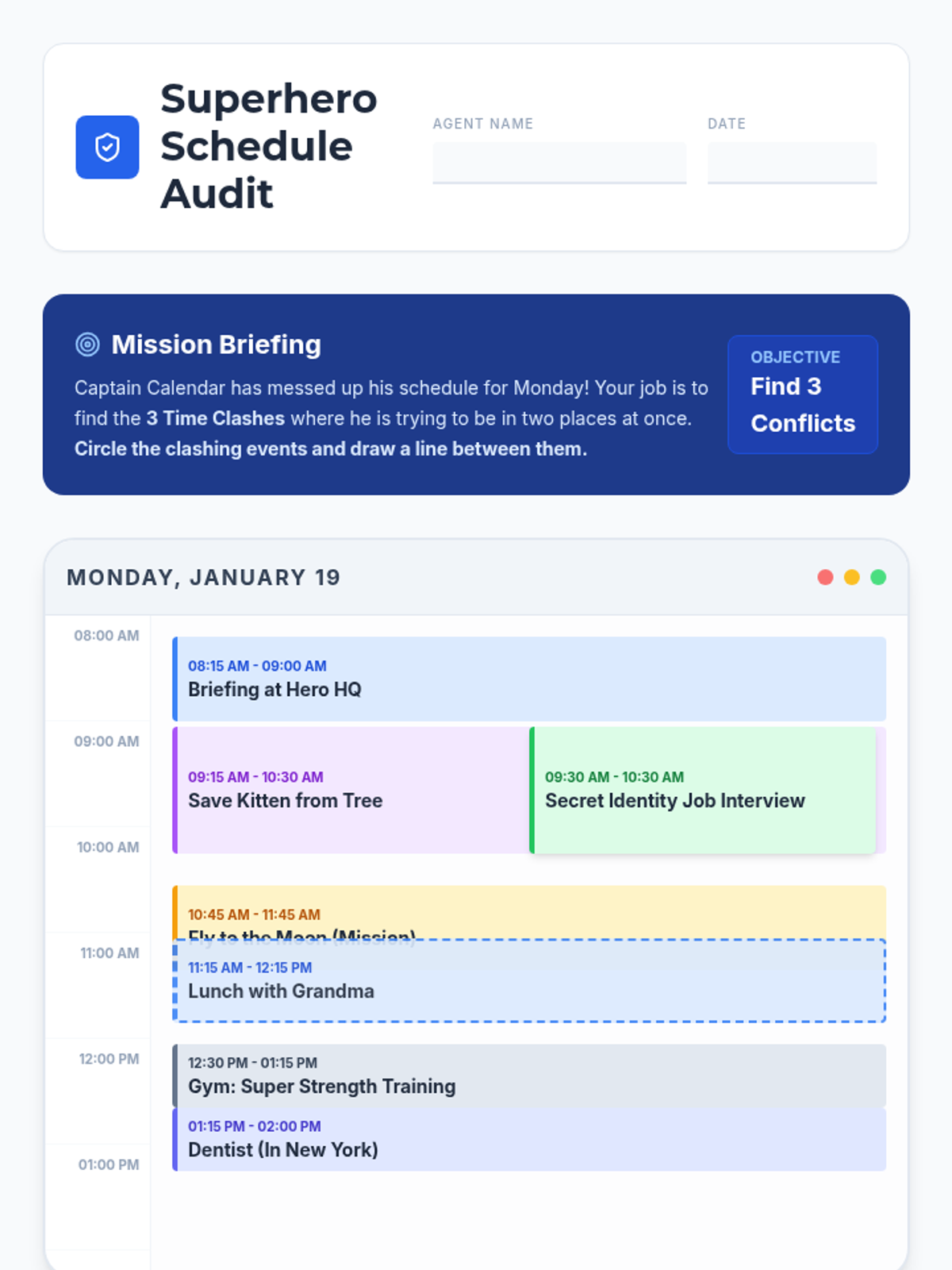Select the Gym: Super Strength Training event
Viewport: 952px width, 1270px height.
pyautogui.click(x=528, y=1076)
